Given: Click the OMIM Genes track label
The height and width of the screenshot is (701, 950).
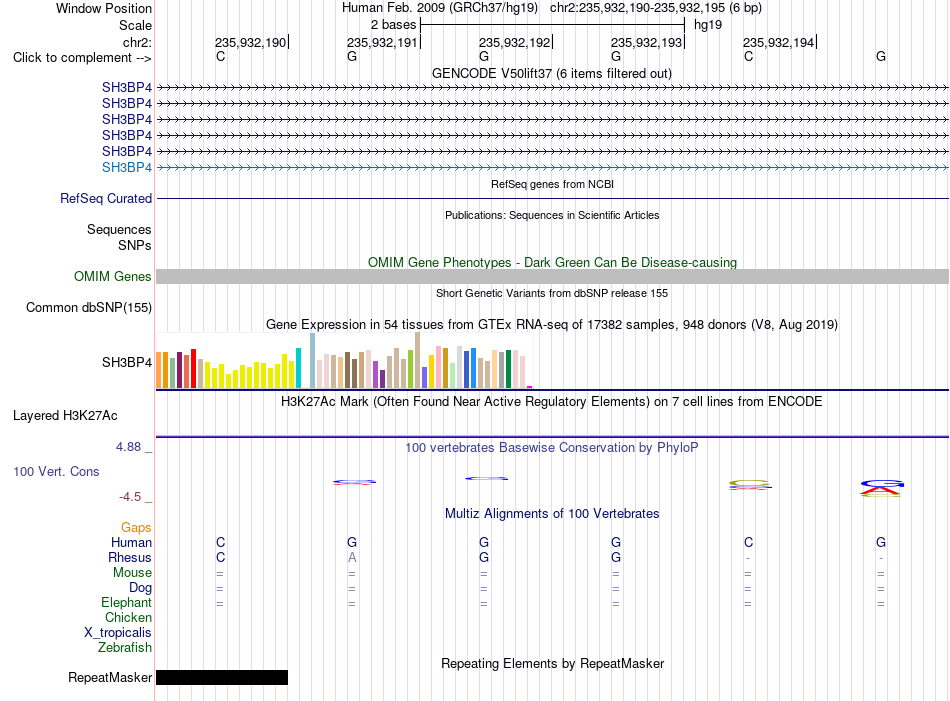Looking at the screenshot, I should point(113,276).
